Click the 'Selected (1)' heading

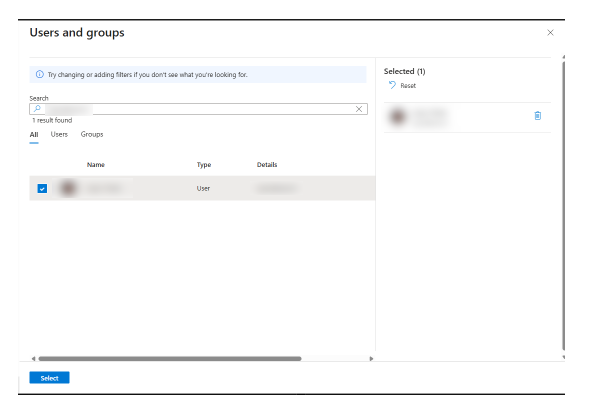404,71
